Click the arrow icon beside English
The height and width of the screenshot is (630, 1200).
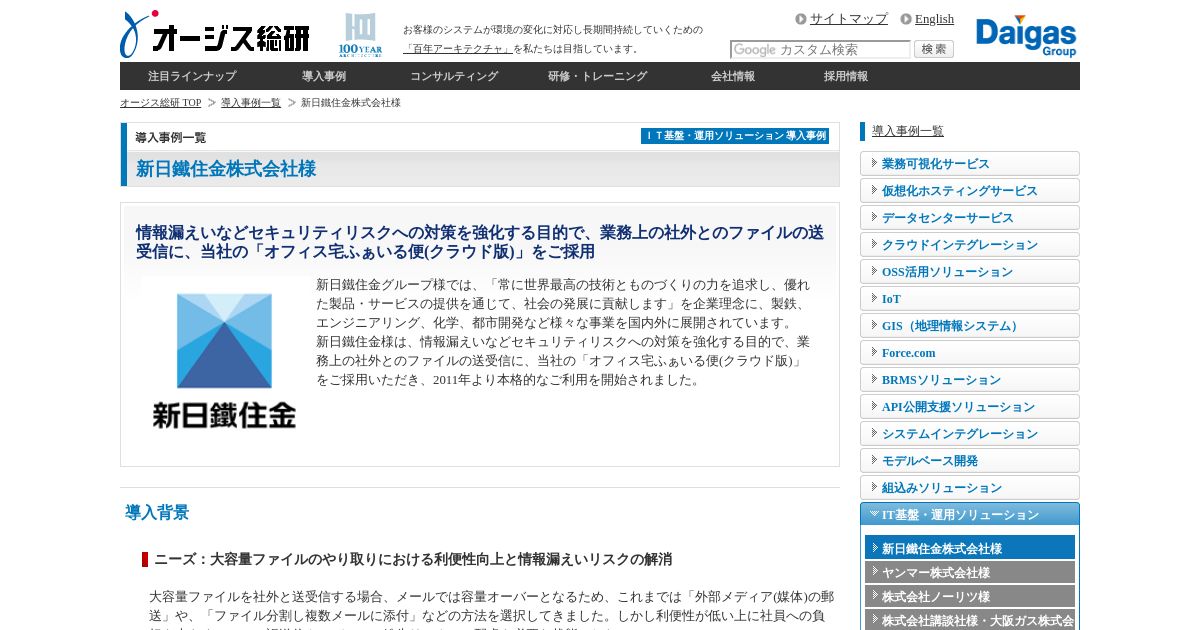tap(906, 19)
